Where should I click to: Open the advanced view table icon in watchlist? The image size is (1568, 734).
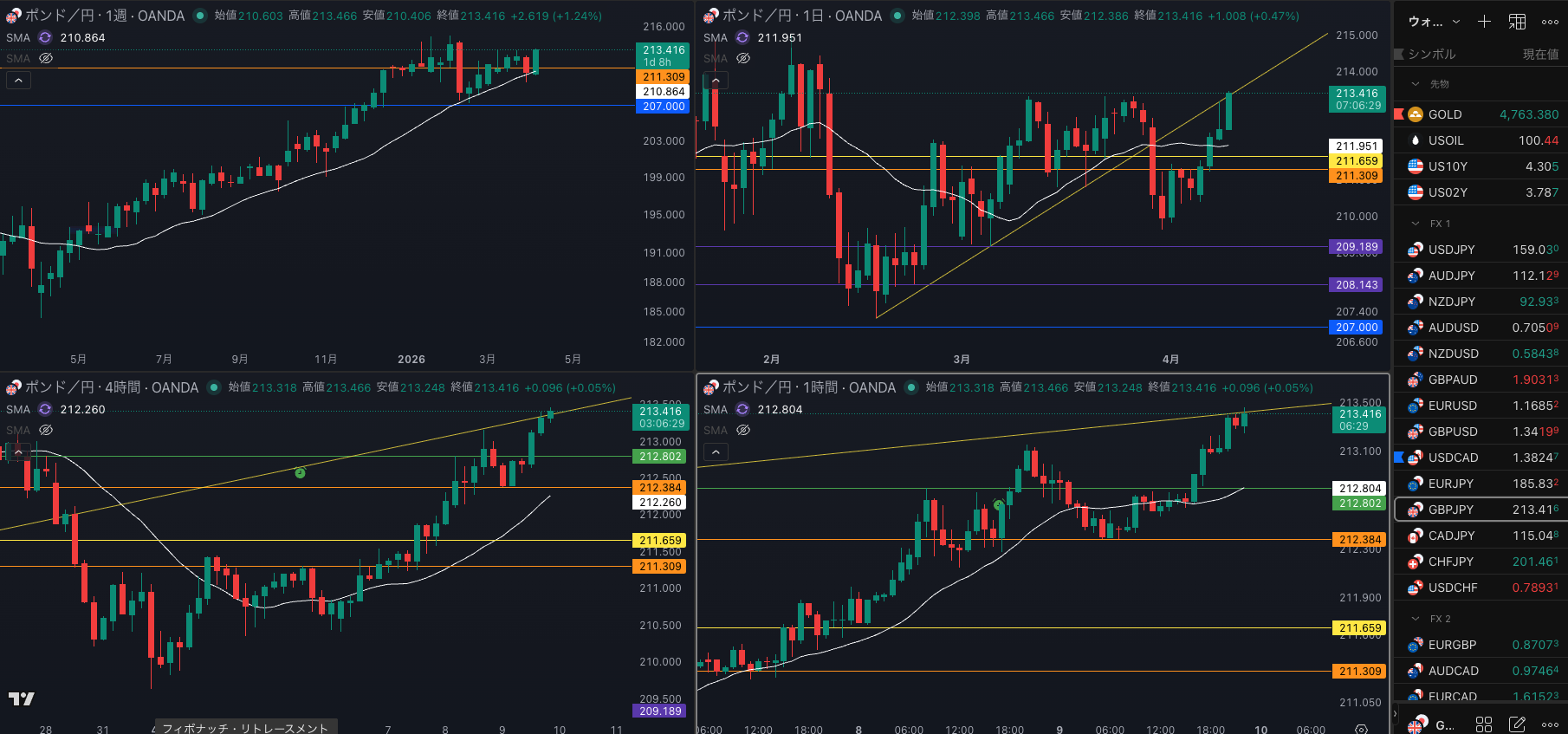pos(1517,22)
